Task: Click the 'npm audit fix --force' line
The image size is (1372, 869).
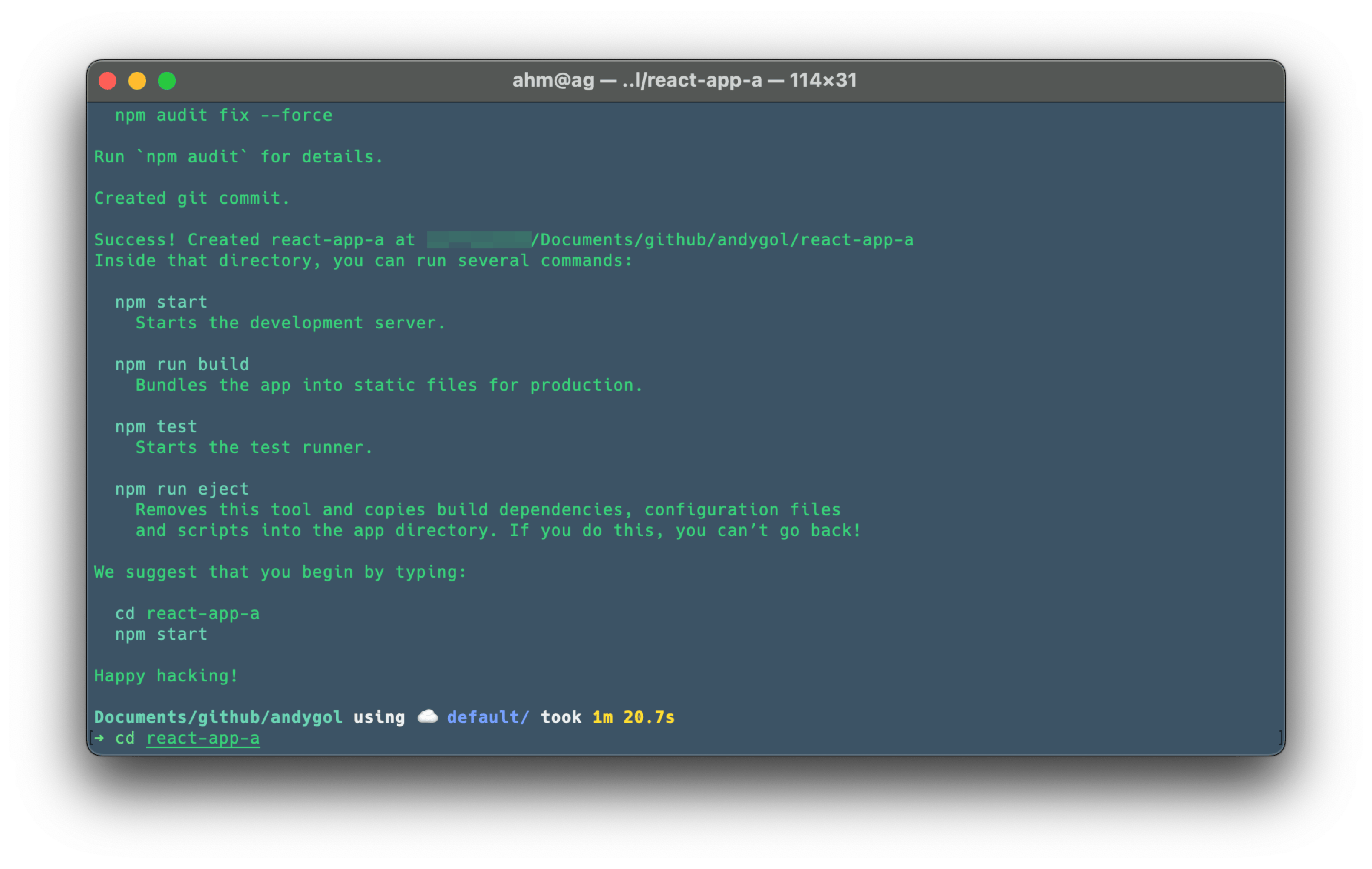Action: click(223, 115)
